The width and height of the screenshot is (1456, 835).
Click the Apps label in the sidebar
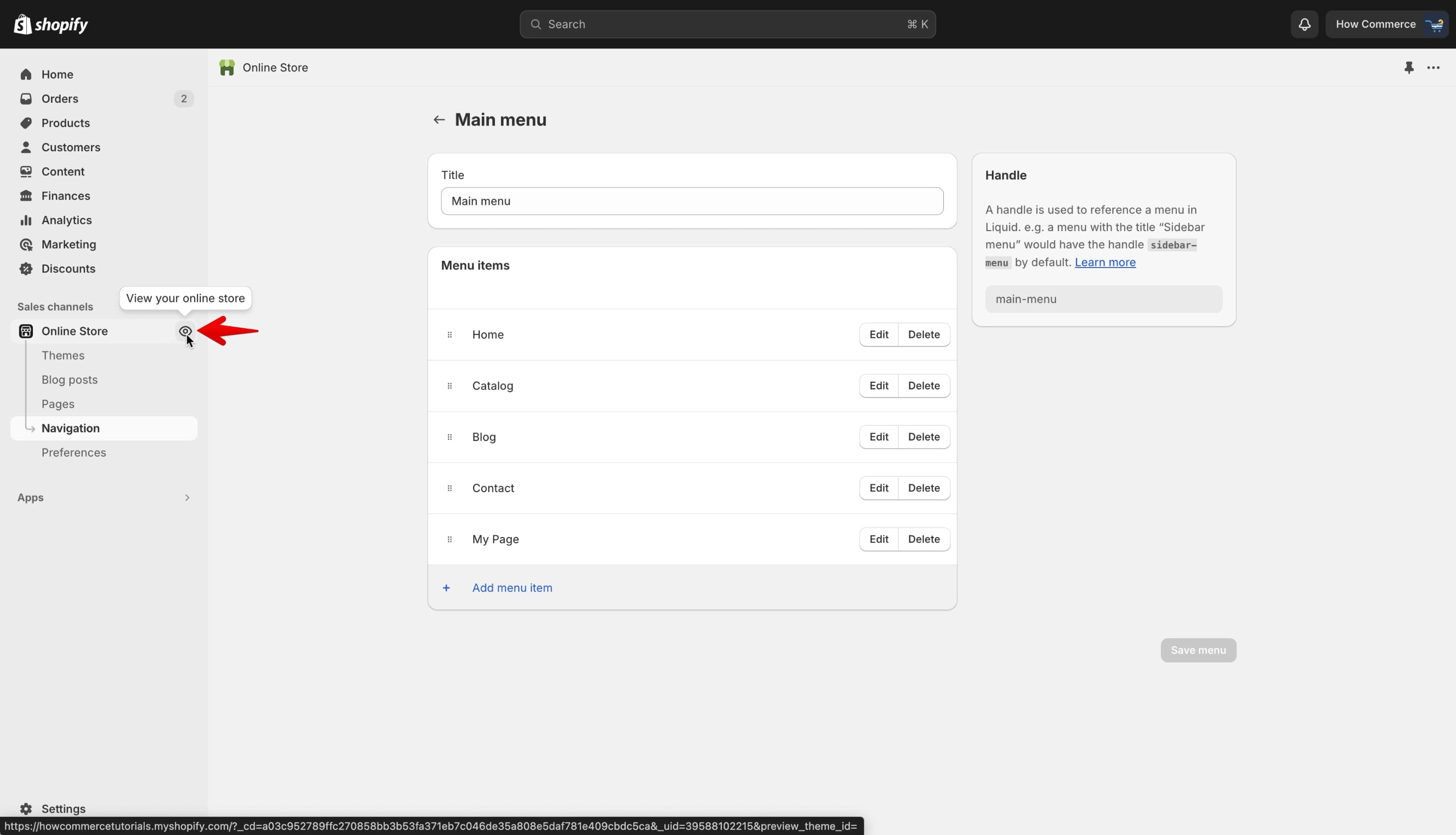pyautogui.click(x=30, y=498)
